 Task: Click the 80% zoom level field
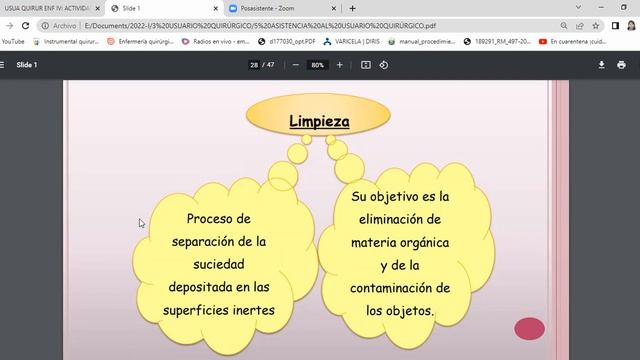point(318,65)
